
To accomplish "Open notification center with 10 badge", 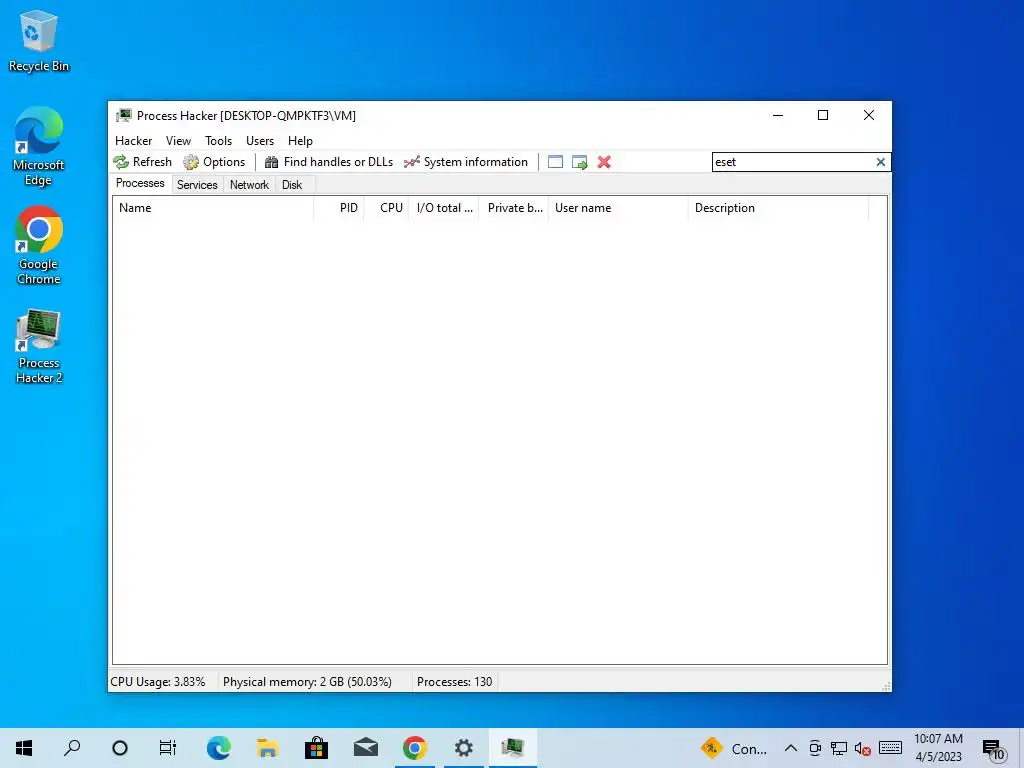I will pyautogui.click(x=993, y=749).
